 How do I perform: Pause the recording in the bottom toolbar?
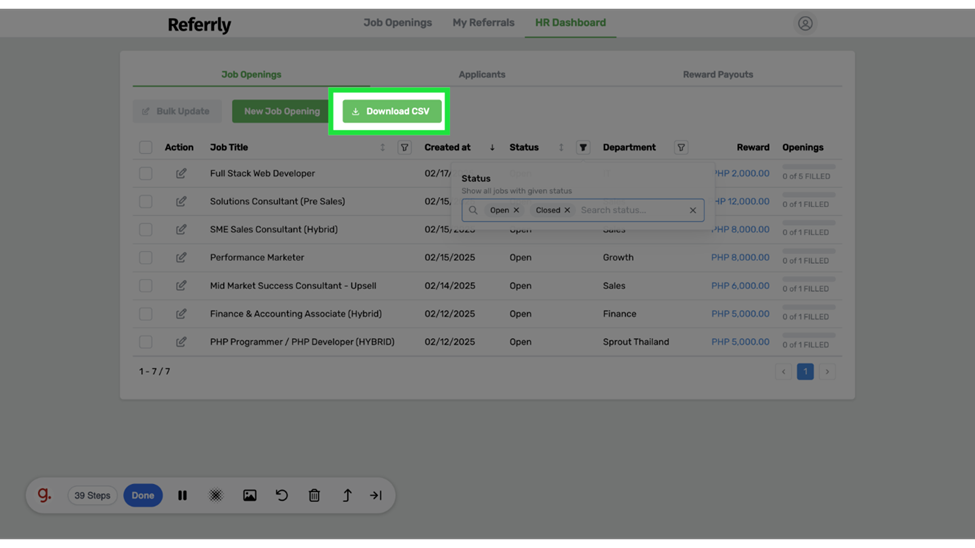182,495
